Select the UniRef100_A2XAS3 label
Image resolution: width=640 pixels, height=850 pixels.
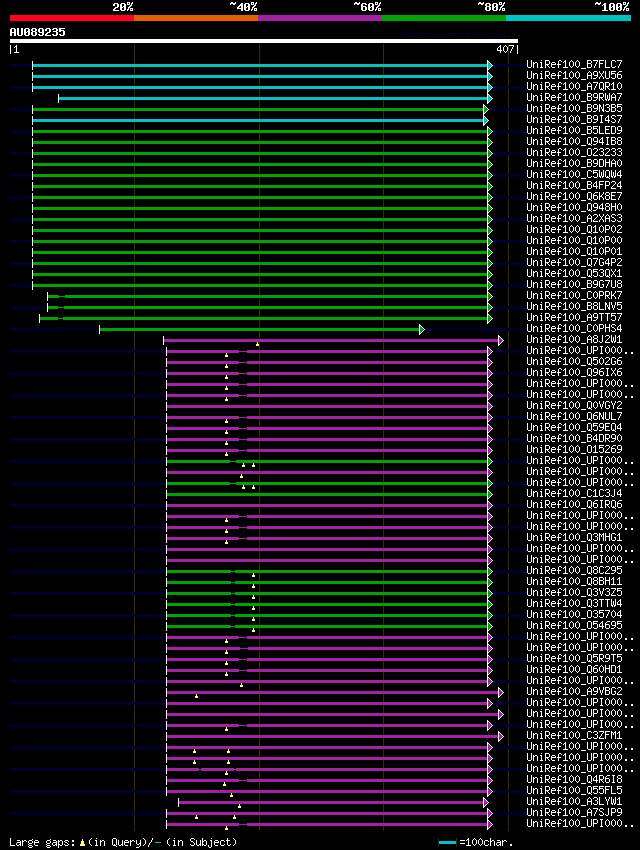[x=574, y=218]
